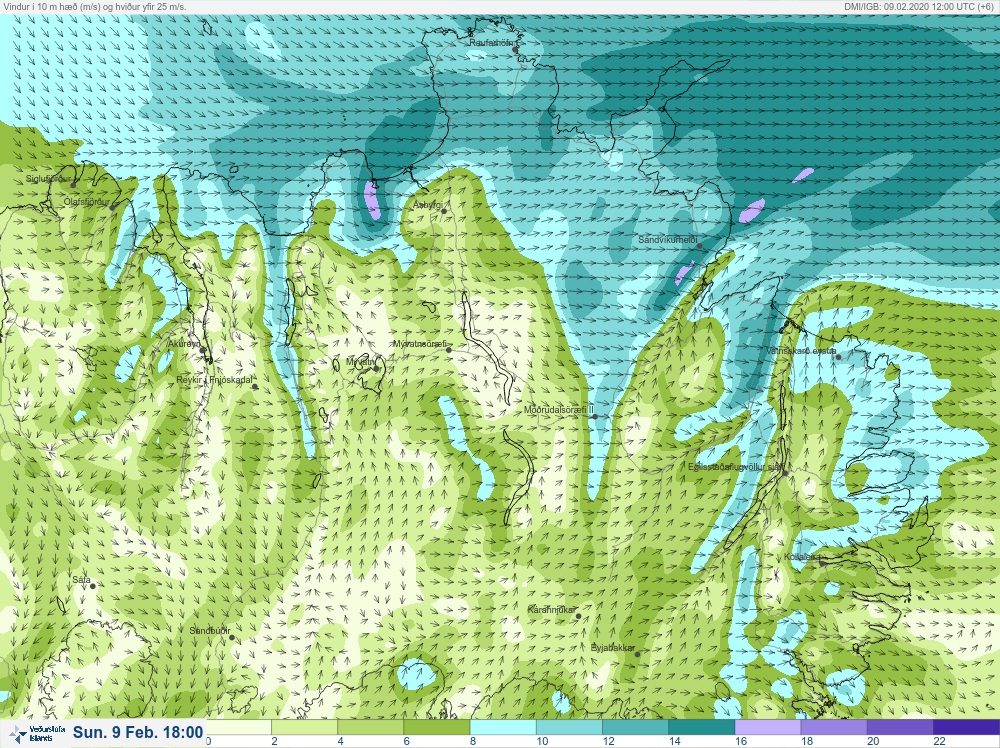Select the Egilsstaðaflugvöllur station marker
Image resolution: width=1000 pixels, height=748 pixels.
786,473
